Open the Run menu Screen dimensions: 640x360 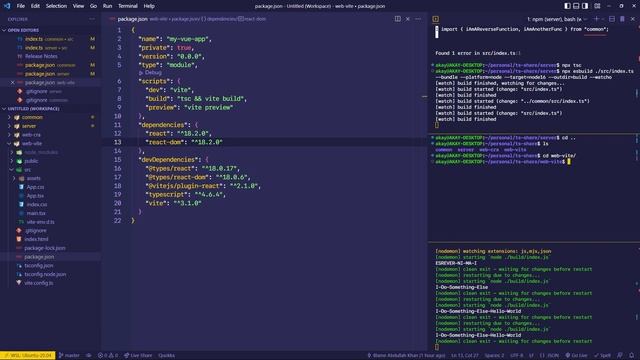[x=107, y=6]
